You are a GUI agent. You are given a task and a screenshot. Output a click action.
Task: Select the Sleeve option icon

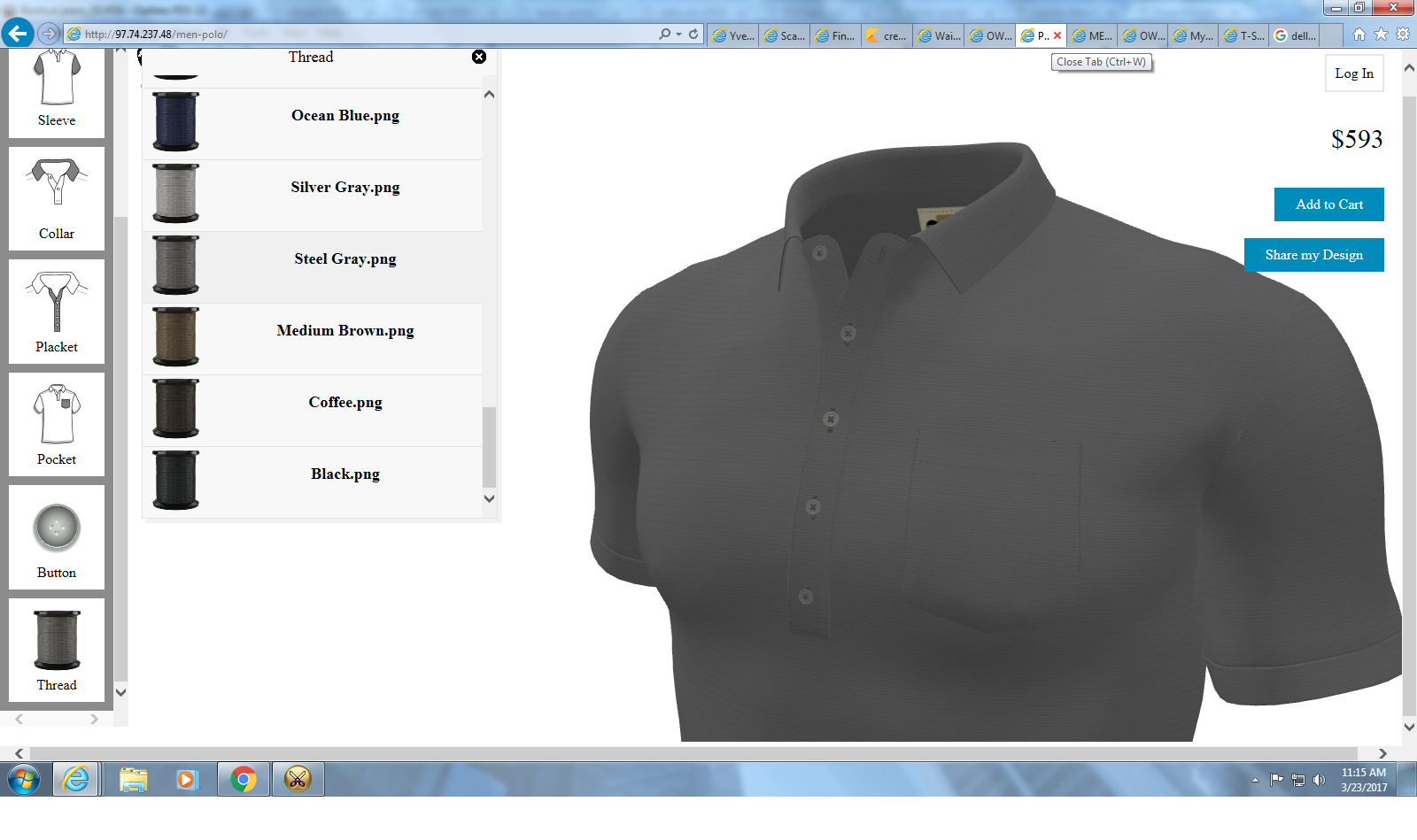click(x=57, y=89)
